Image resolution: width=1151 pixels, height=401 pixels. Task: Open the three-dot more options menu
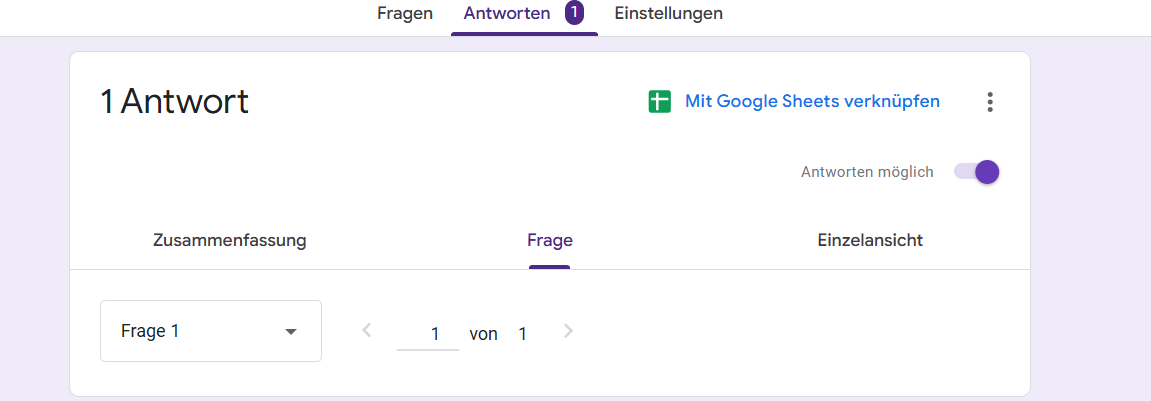point(990,102)
